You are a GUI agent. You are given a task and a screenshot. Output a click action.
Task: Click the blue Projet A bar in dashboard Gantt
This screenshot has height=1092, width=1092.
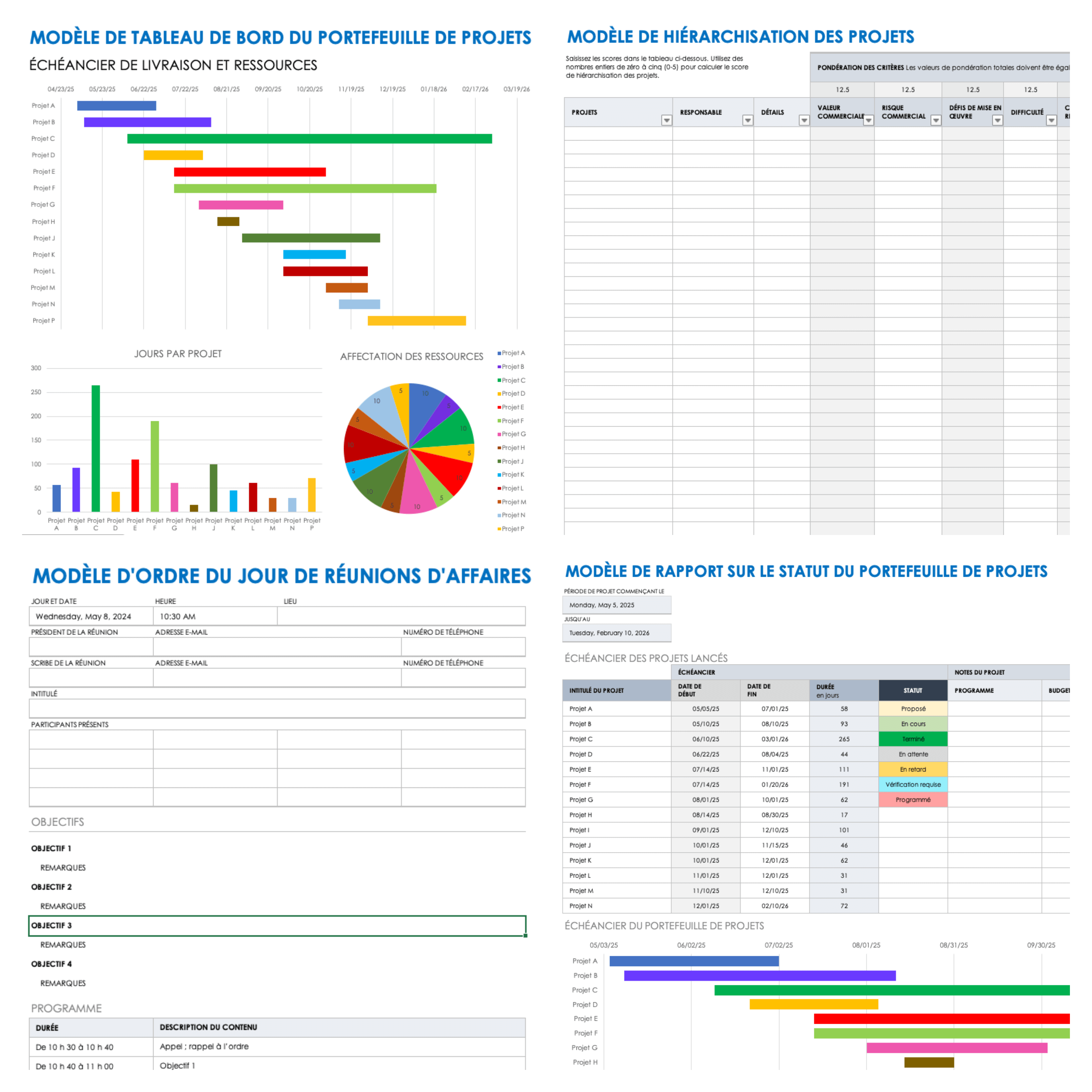[x=116, y=106]
